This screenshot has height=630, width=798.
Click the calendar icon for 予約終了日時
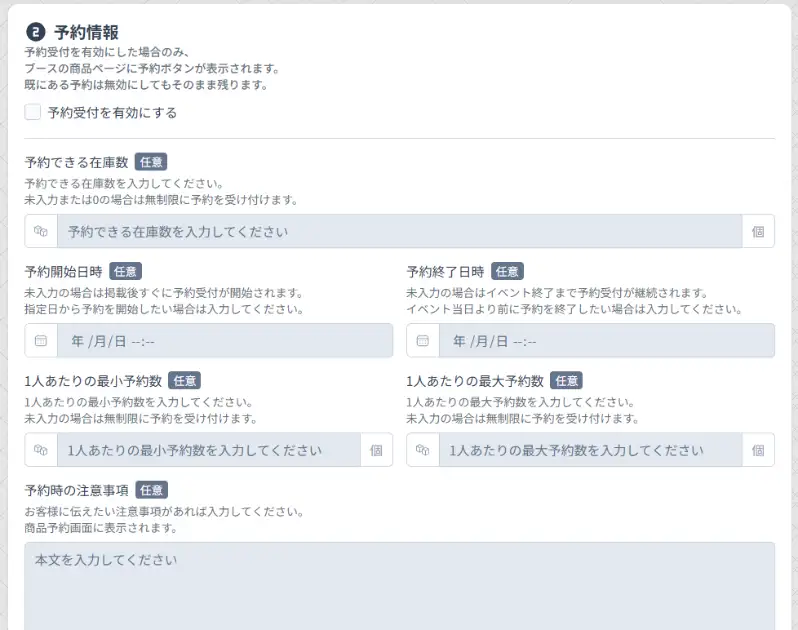[423, 341]
